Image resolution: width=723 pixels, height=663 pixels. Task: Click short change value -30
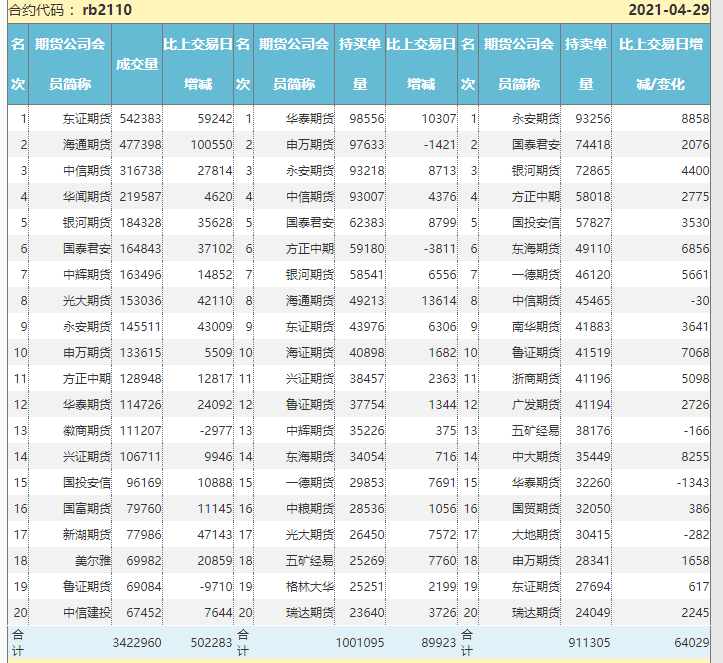(x=700, y=301)
